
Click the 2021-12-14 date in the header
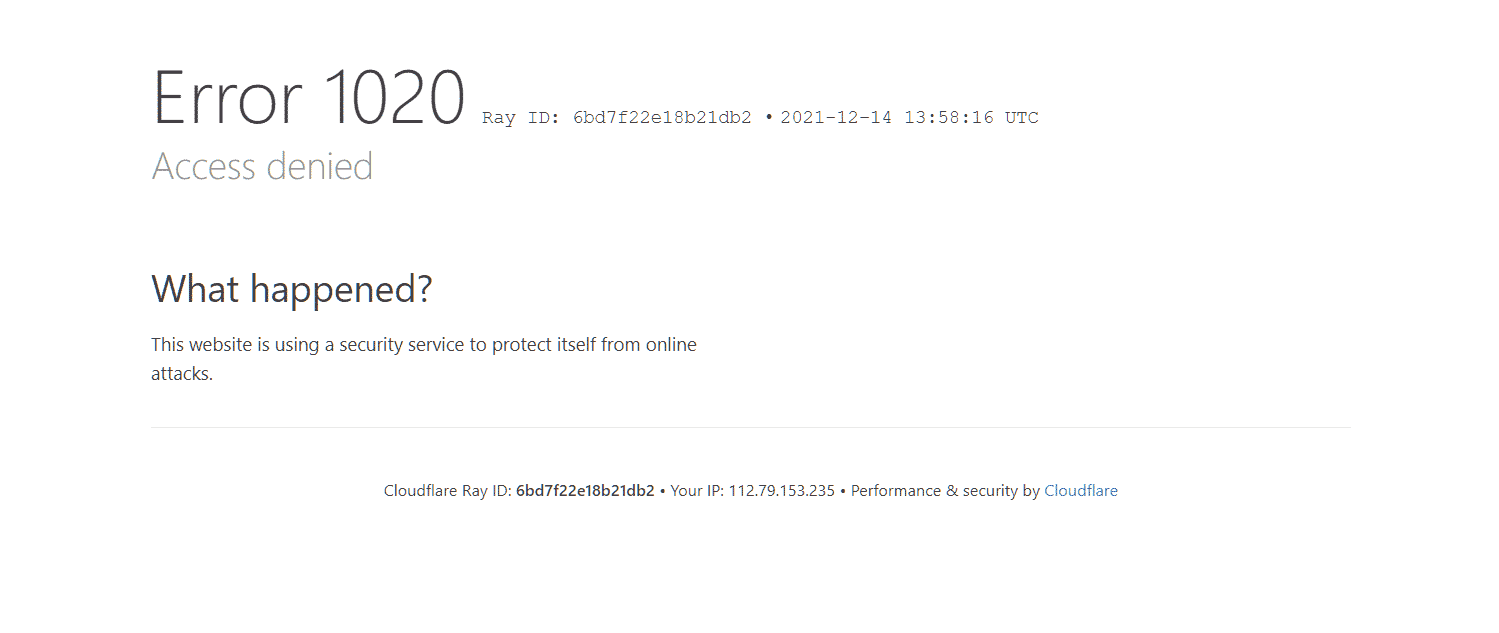[x=837, y=118]
